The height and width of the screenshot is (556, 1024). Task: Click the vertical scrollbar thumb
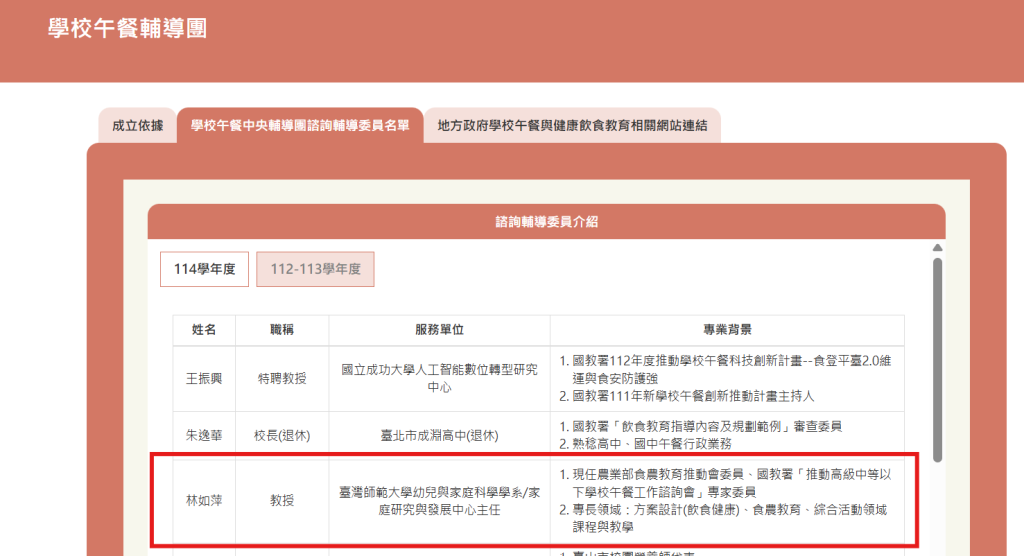pos(937,360)
